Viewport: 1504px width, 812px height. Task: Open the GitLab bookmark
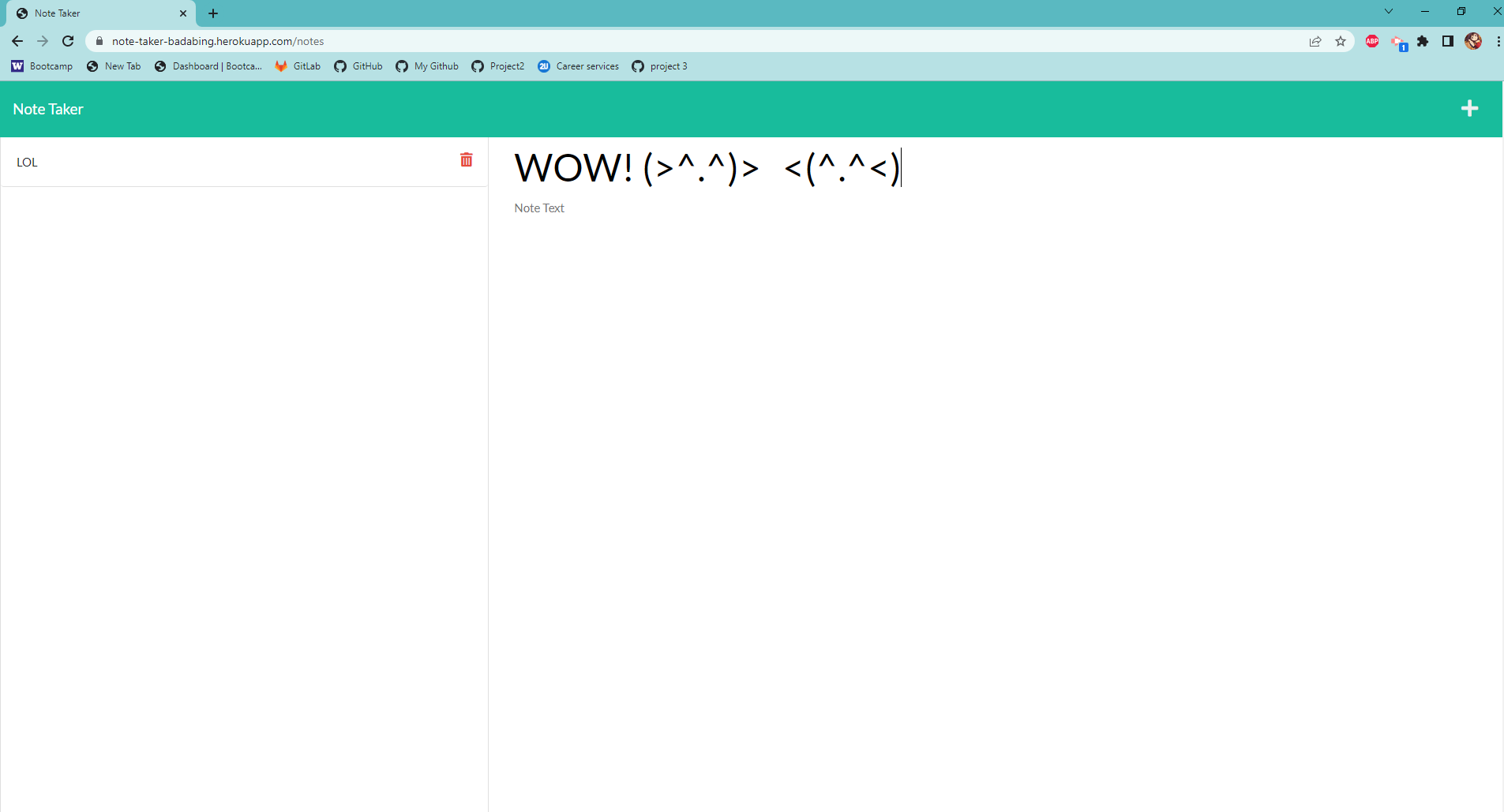[297, 66]
